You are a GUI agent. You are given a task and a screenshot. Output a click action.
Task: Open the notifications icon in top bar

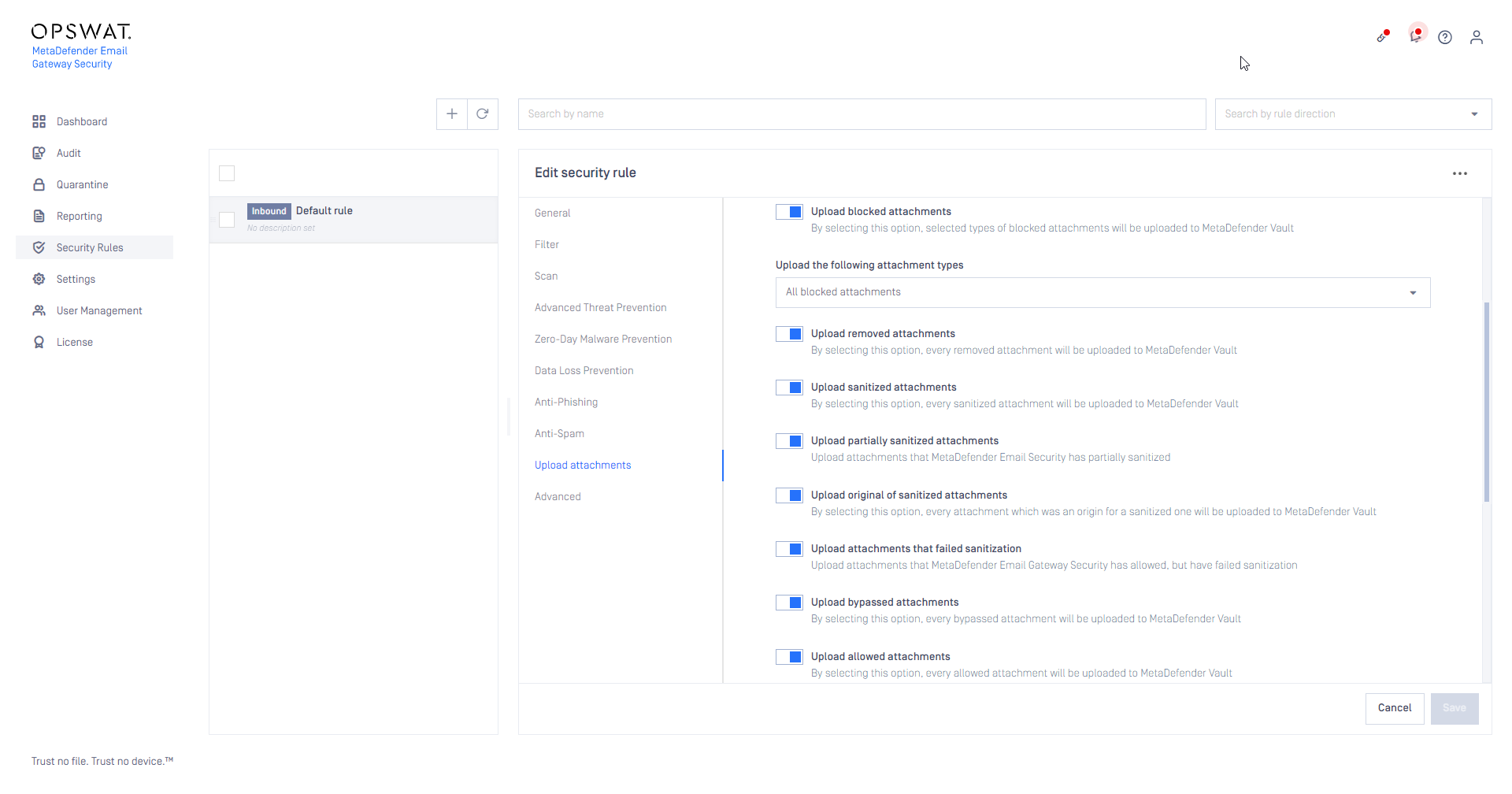(1416, 35)
